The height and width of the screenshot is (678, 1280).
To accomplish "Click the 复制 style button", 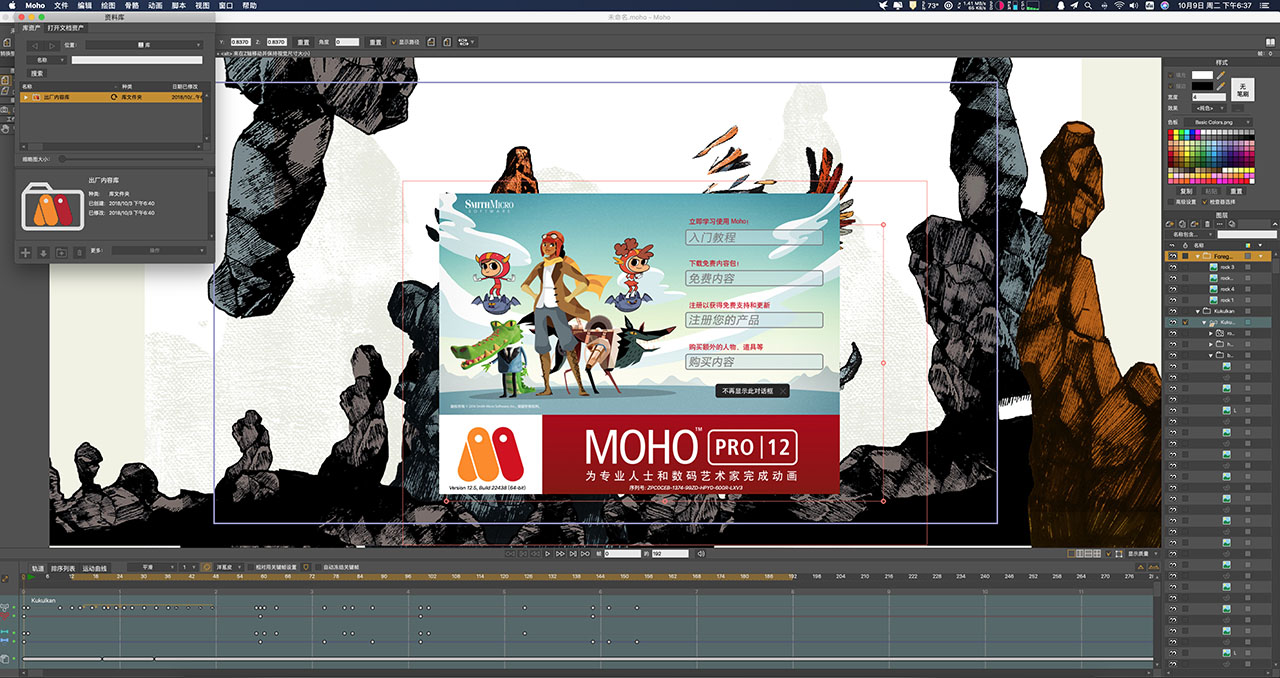I will (x=1186, y=191).
